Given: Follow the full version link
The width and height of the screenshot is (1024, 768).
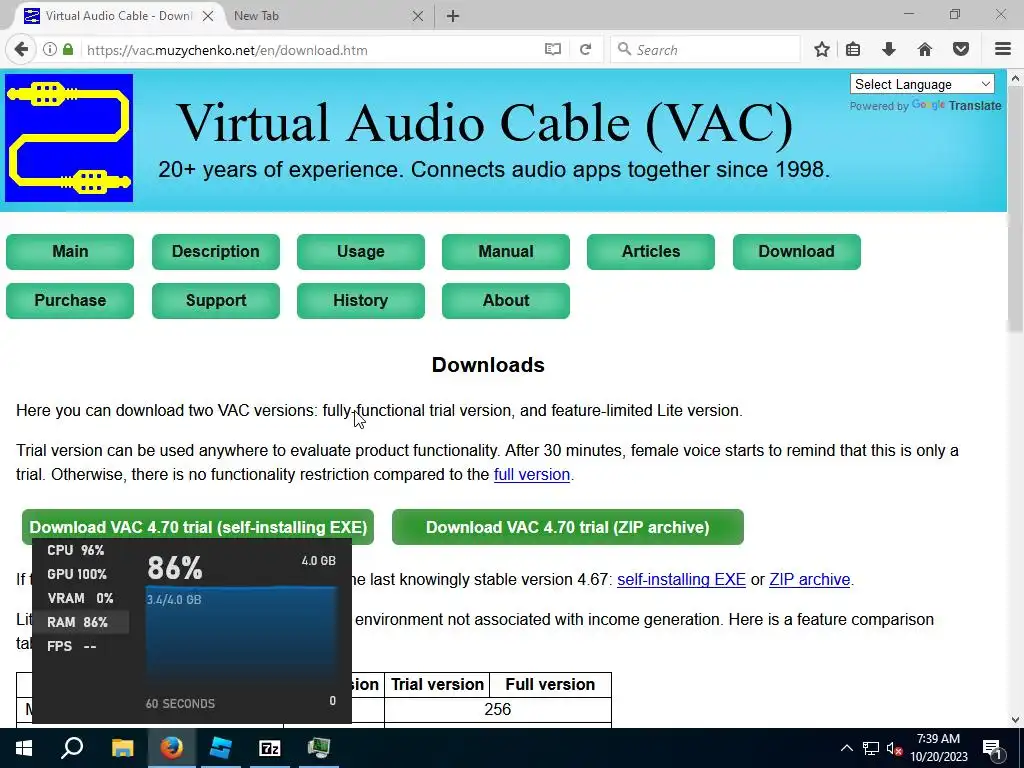Looking at the screenshot, I should point(532,475).
